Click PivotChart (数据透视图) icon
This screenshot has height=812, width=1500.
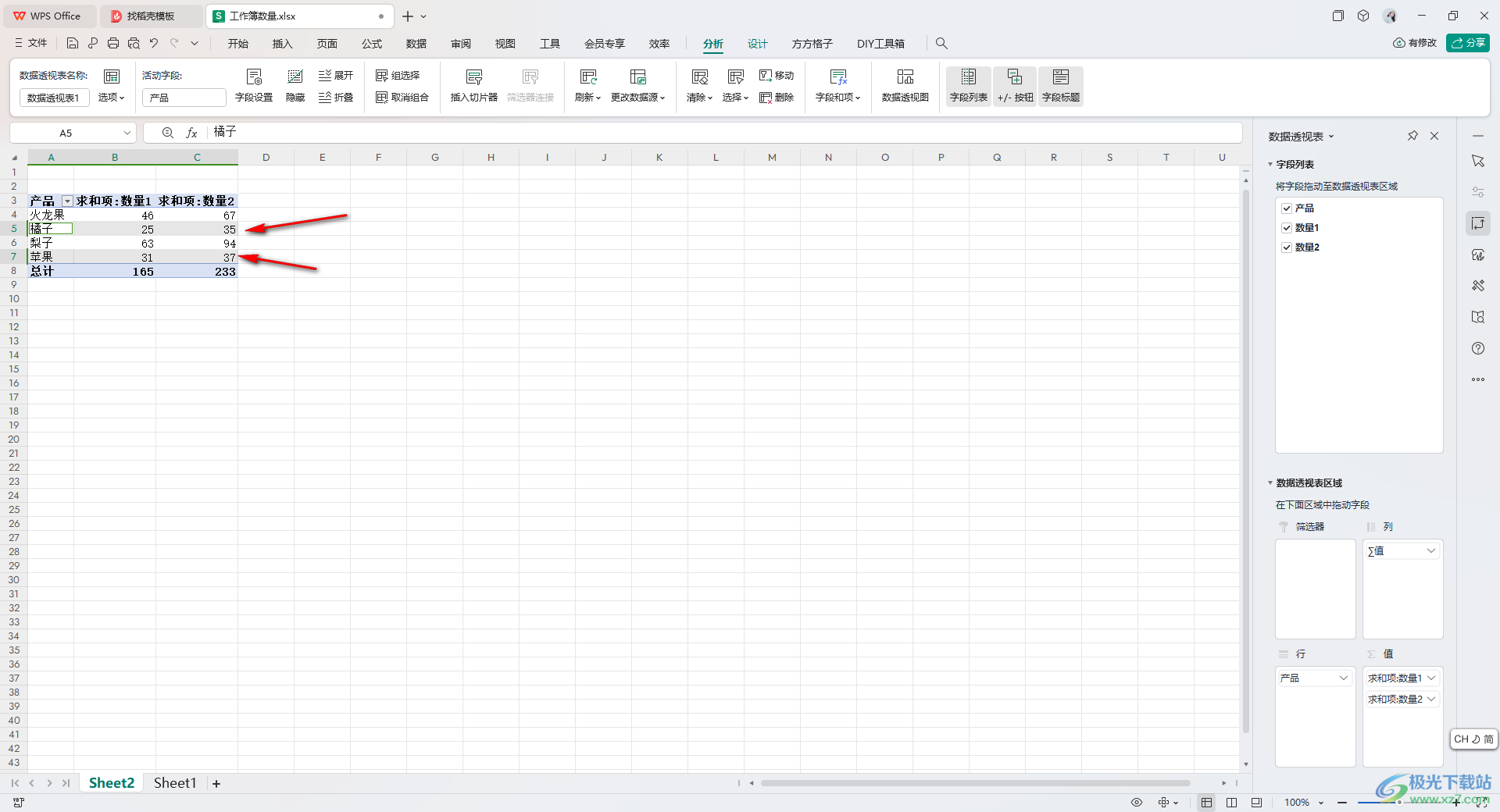(x=905, y=86)
